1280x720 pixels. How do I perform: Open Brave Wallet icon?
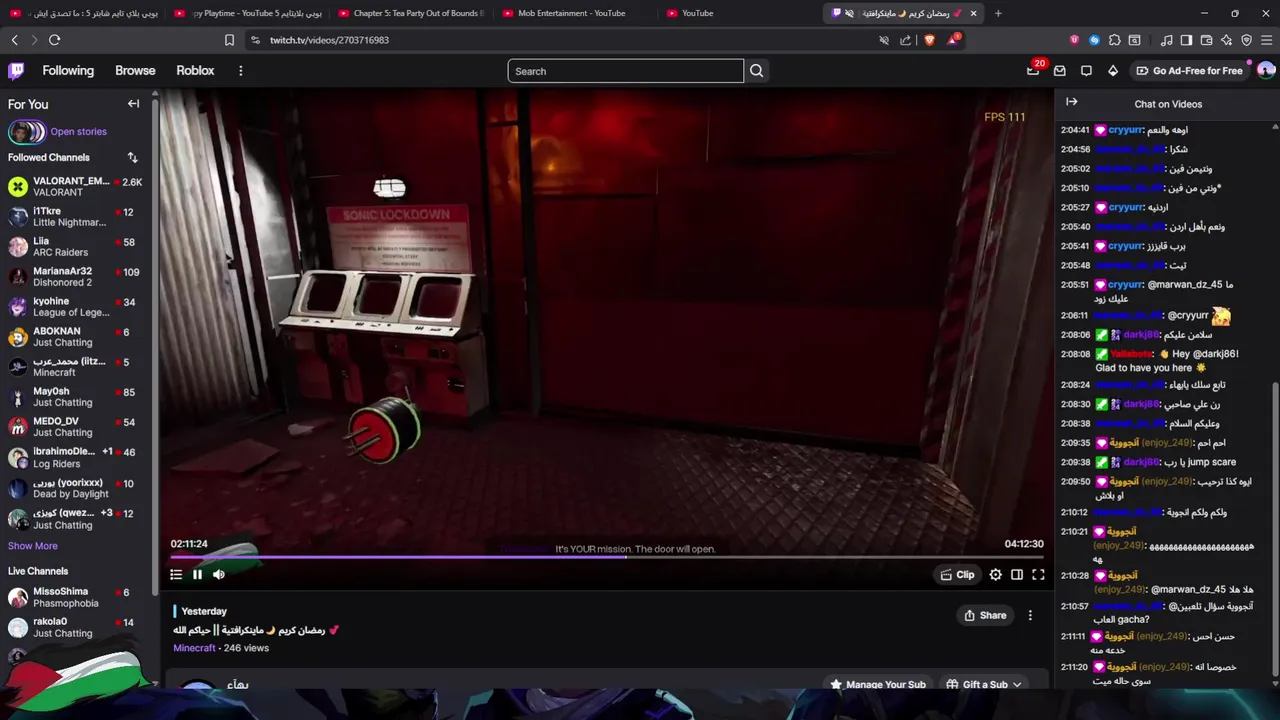click(x=1206, y=40)
